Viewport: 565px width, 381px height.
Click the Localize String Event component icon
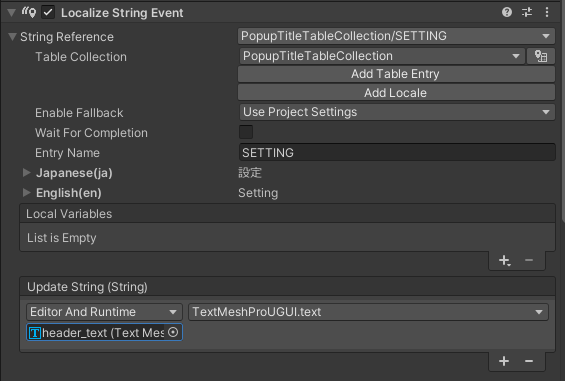pyautogui.click(x=29, y=13)
